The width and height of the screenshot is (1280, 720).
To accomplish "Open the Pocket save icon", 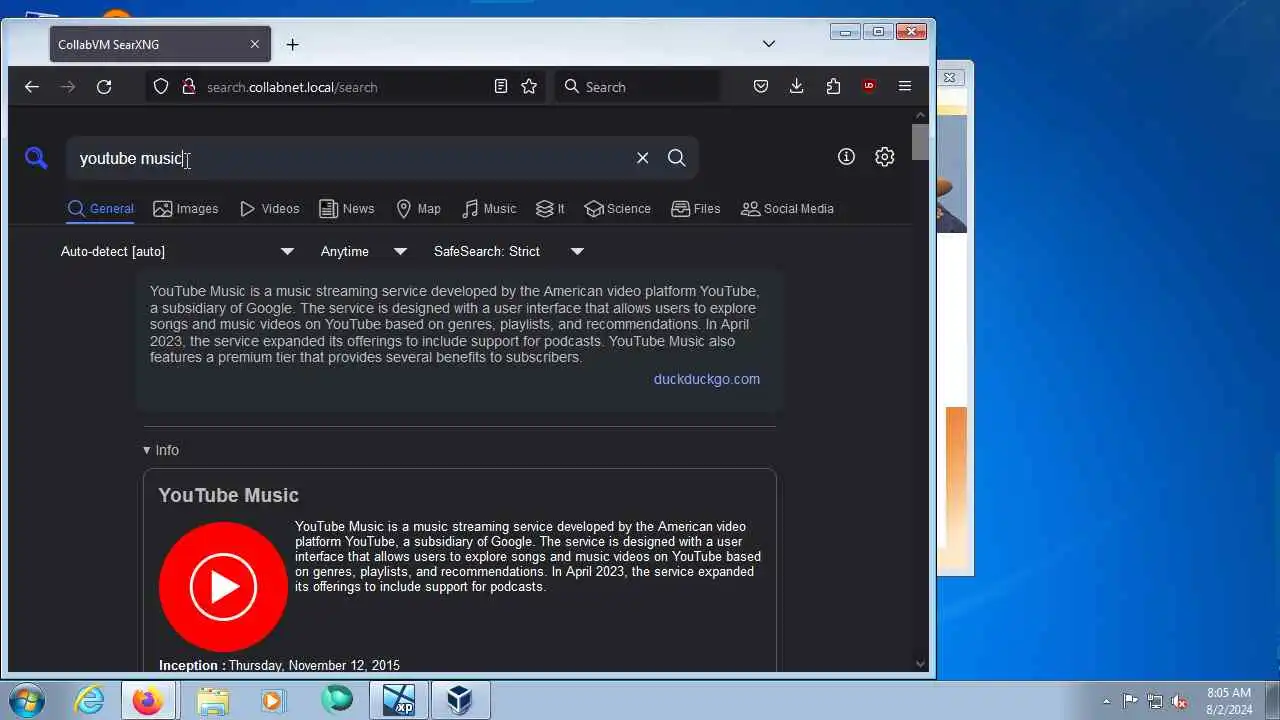I will pos(761,87).
